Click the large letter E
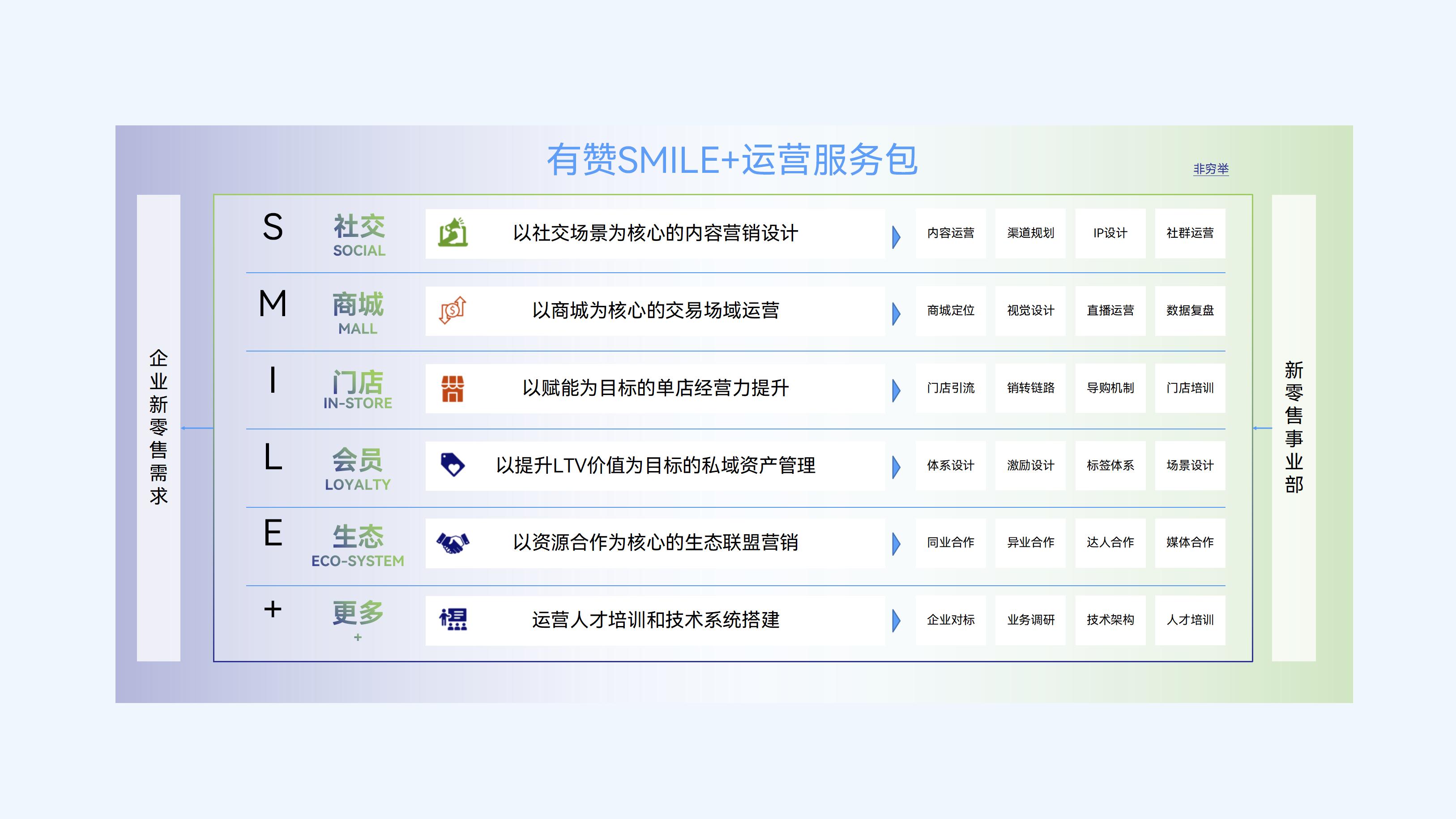This screenshot has width=1456, height=819. click(273, 533)
